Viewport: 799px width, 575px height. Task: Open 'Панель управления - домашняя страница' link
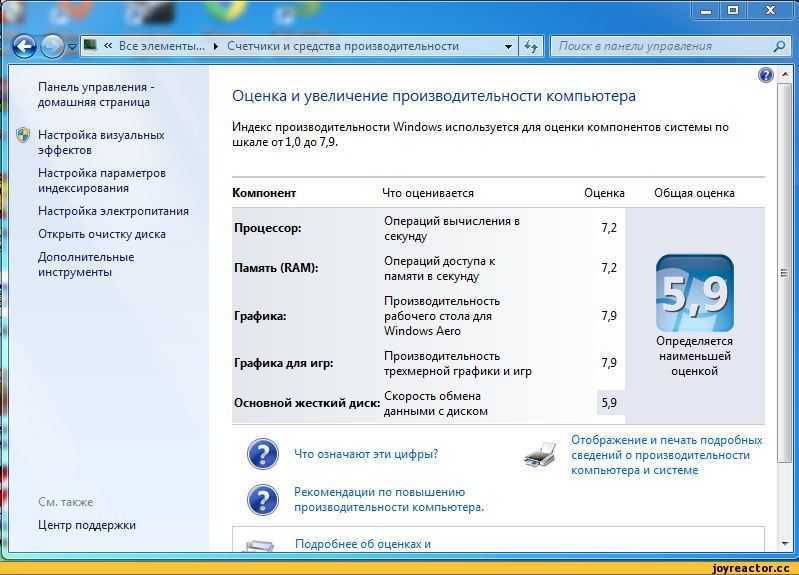click(96, 94)
